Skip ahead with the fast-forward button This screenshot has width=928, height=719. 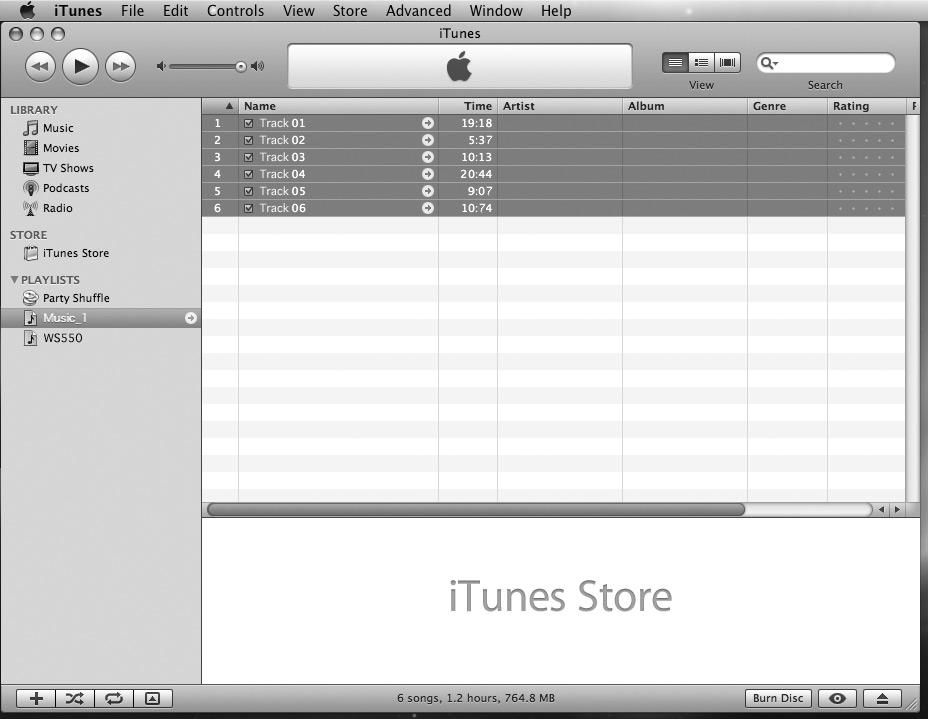click(121, 66)
